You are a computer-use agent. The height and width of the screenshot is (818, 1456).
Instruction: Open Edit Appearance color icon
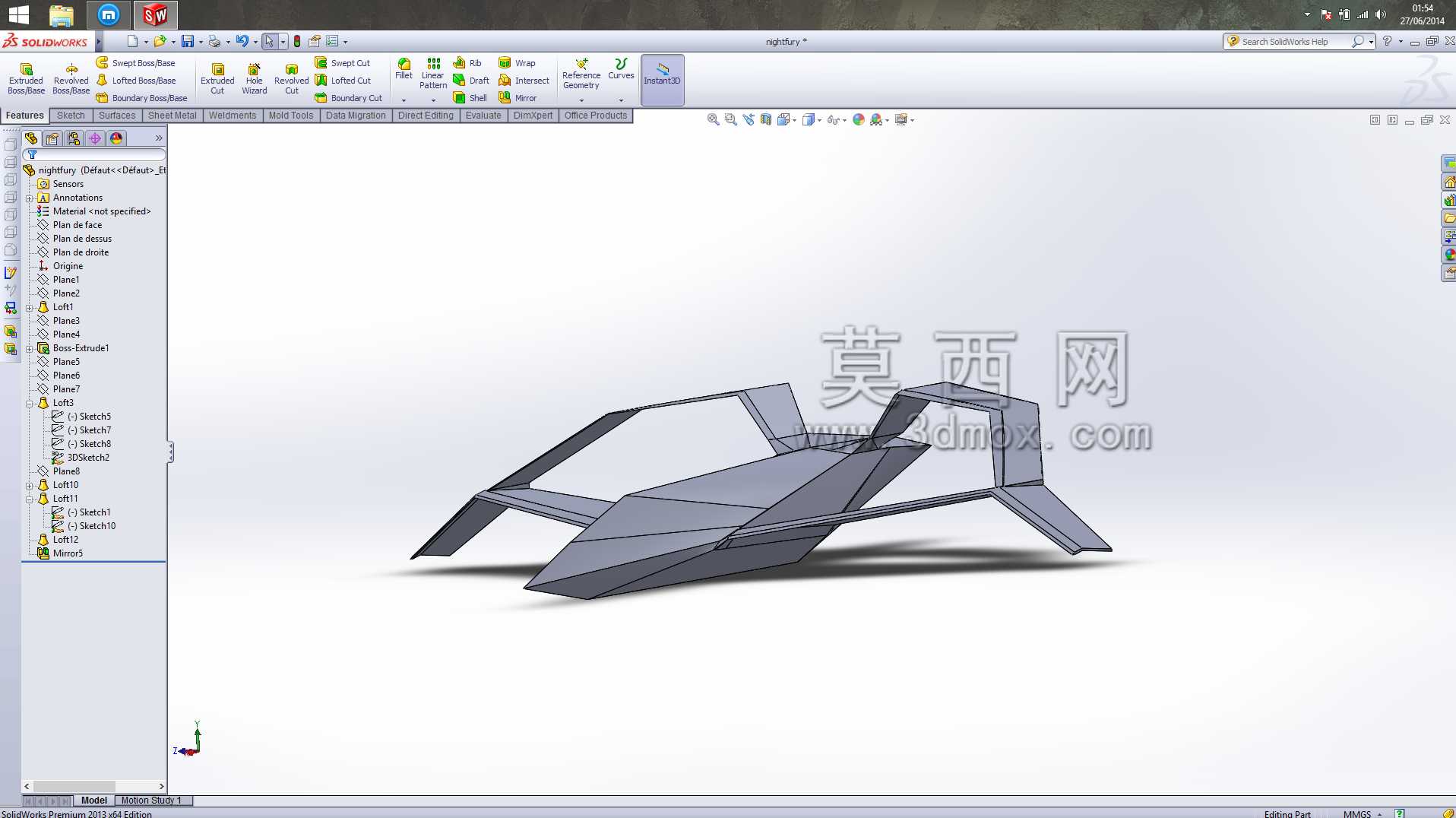coord(858,119)
